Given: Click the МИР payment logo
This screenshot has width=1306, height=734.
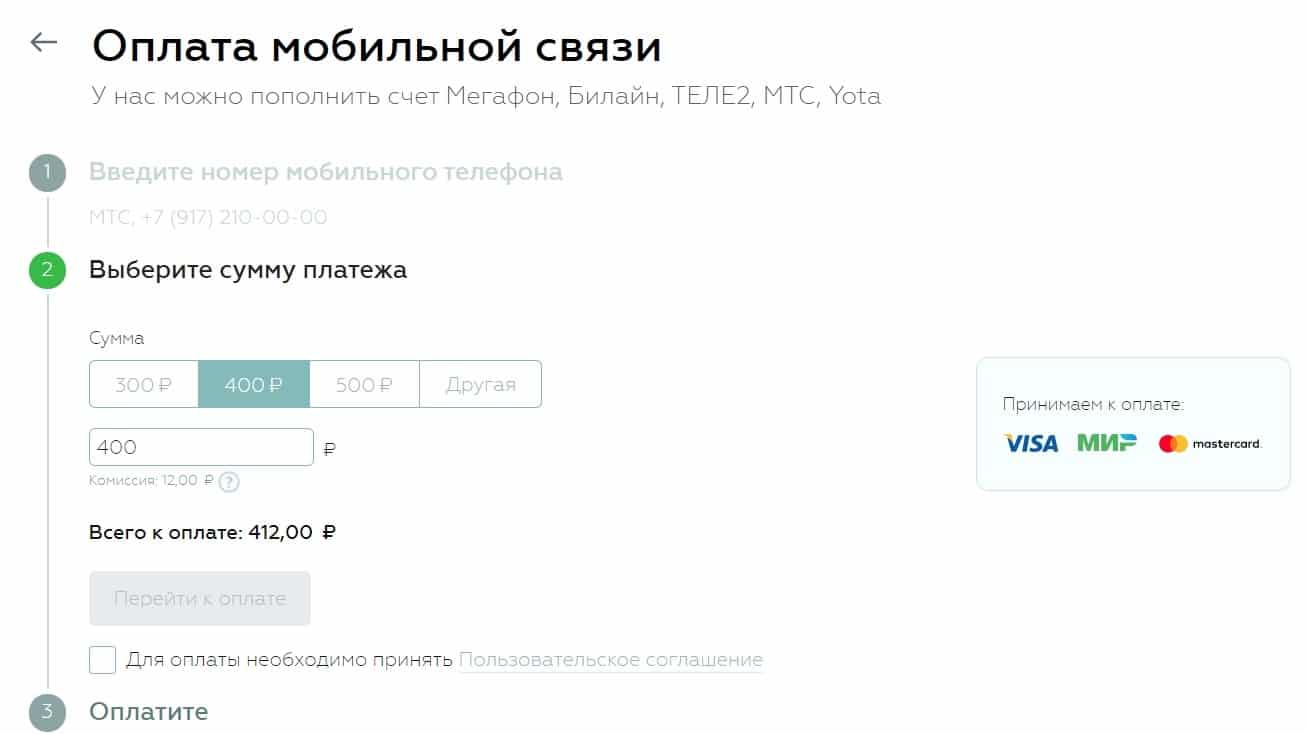Looking at the screenshot, I should [x=1107, y=443].
